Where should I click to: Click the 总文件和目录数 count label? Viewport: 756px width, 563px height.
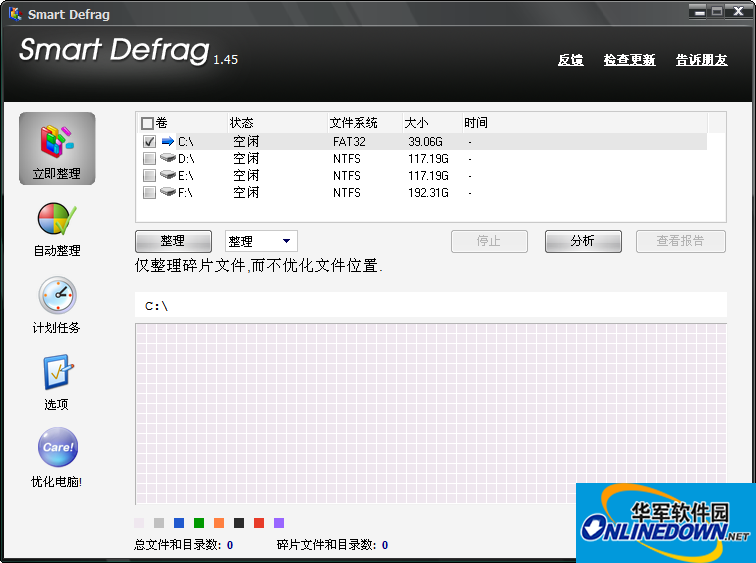(x=177, y=545)
